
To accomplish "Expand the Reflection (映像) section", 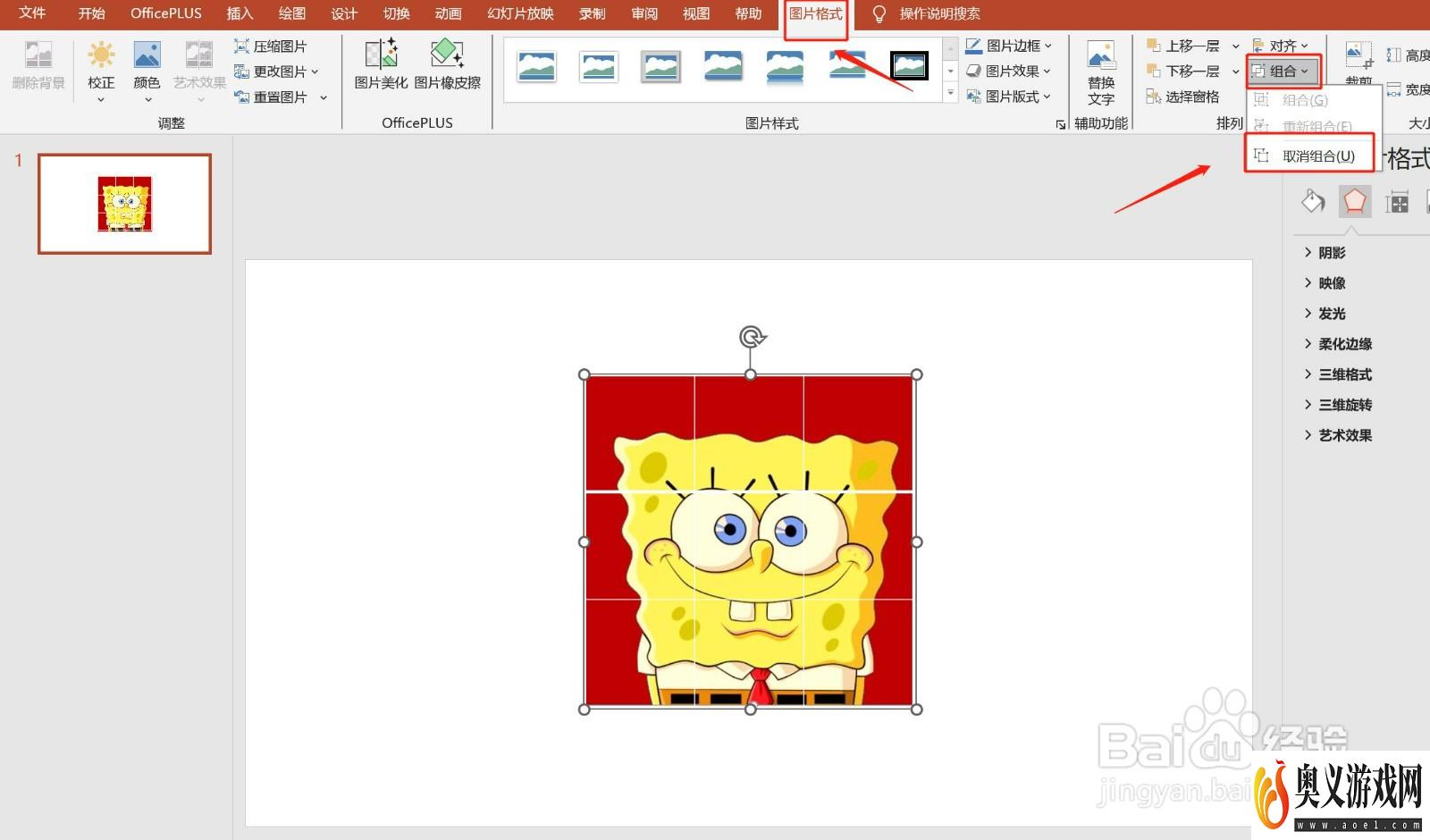I will tap(1325, 283).
